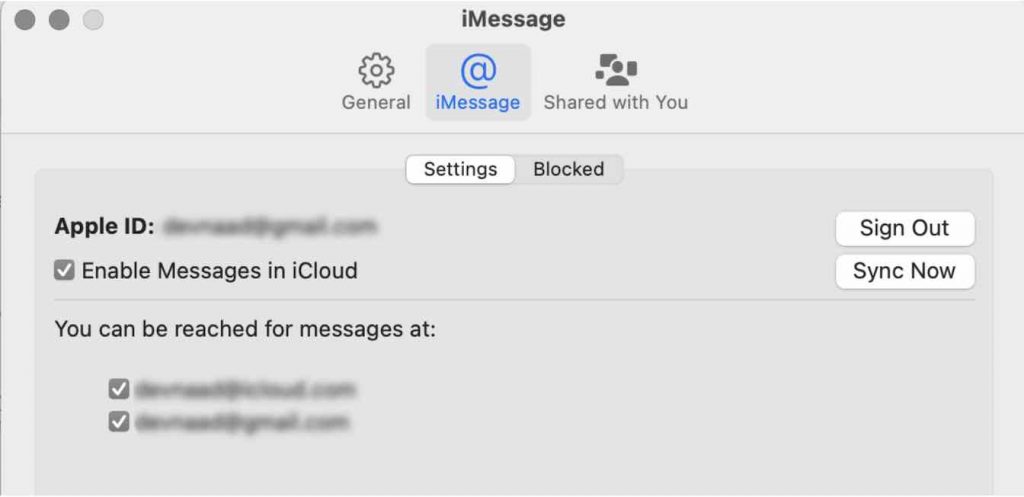The image size is (1024, 497).
Task: Click the "General" label in toolbar
Action: (376, 103)
